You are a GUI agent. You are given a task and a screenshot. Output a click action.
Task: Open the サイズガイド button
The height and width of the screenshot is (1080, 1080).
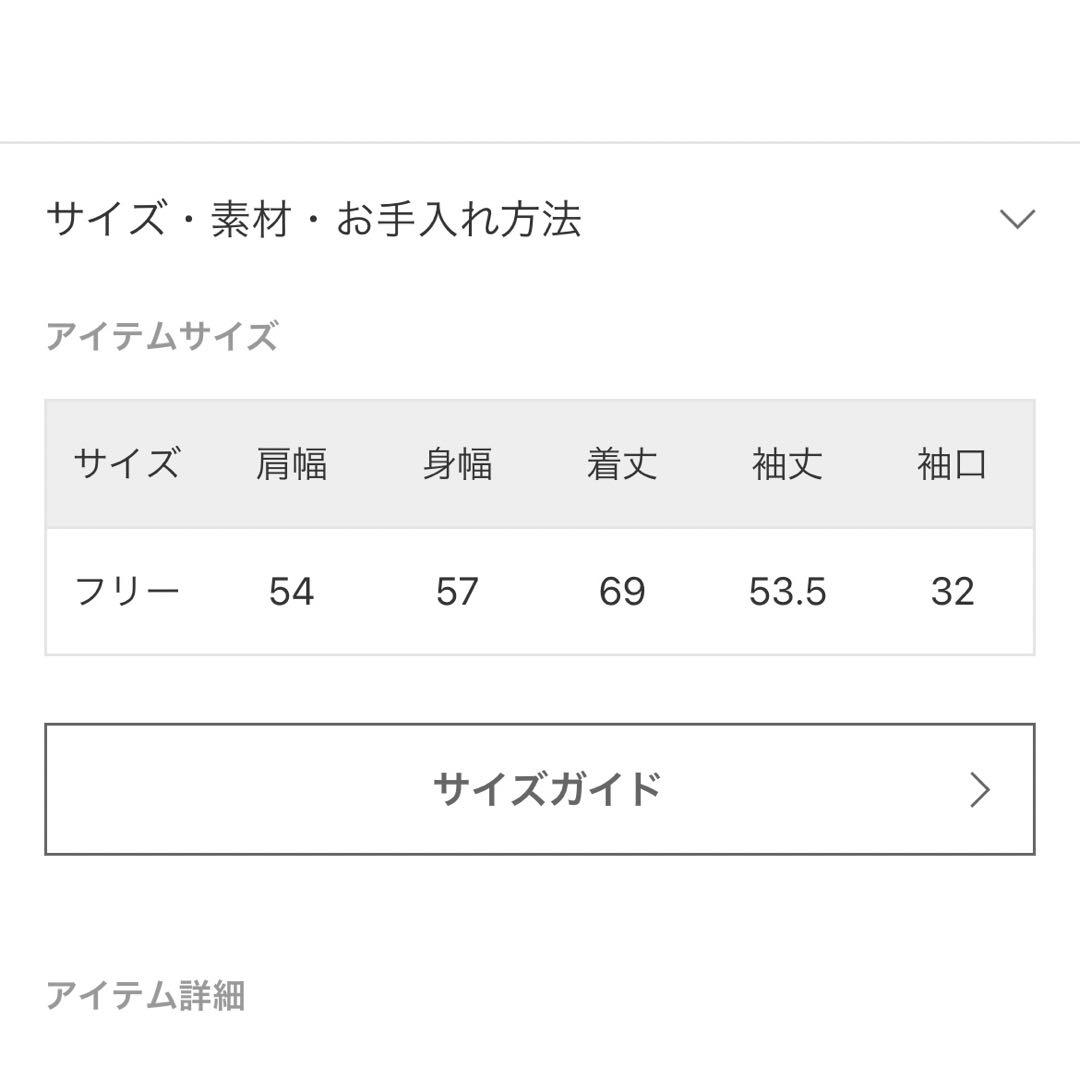point(540,789)
